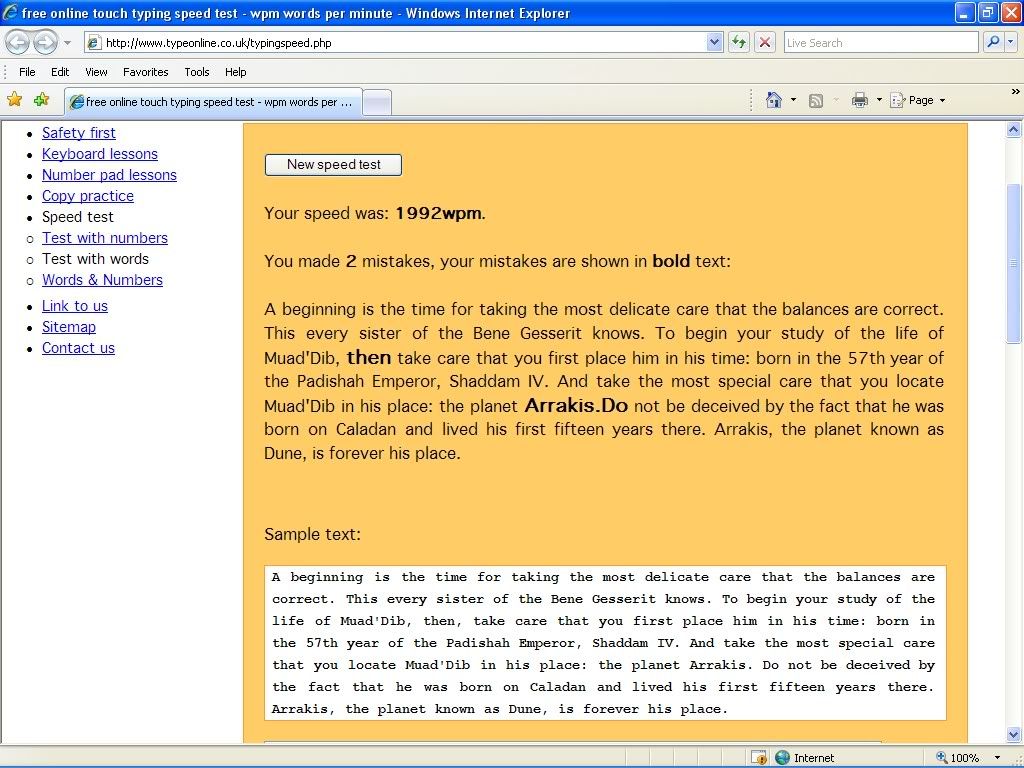Select the typing speed test tab
1024x768 pixels.
pos(214,102)
